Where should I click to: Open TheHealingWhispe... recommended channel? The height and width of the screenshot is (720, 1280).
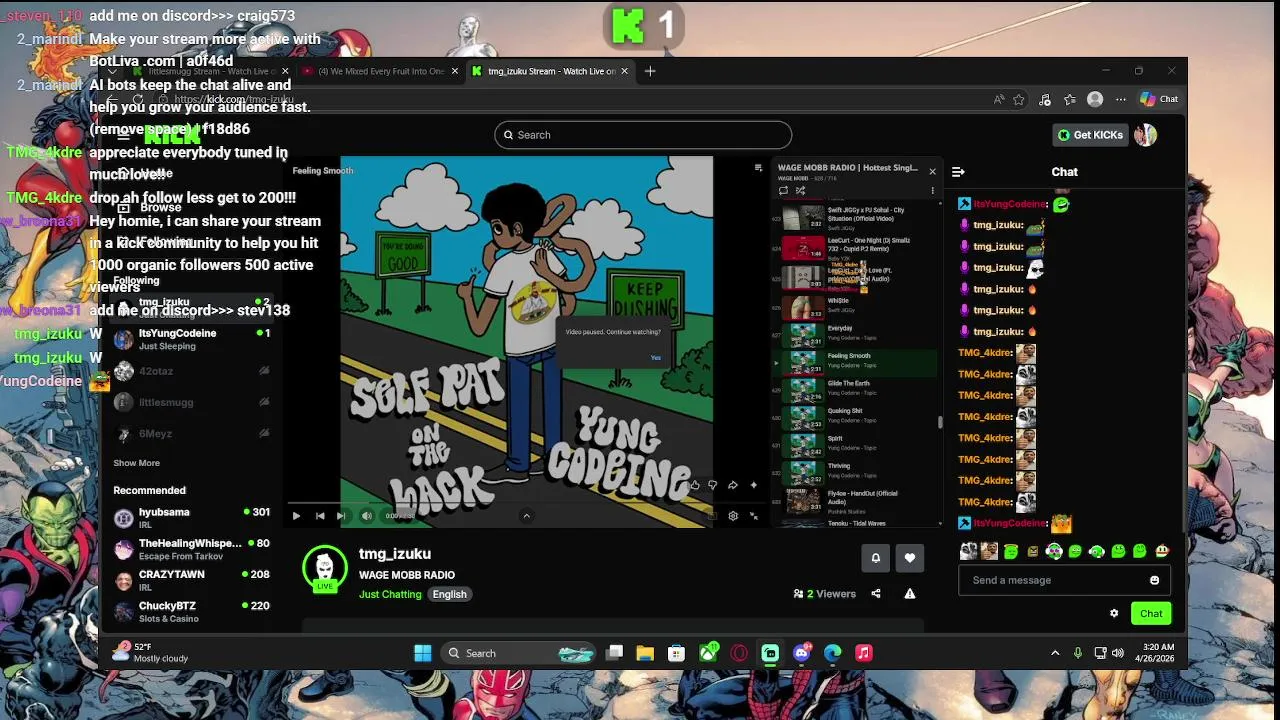click(190, 549)
